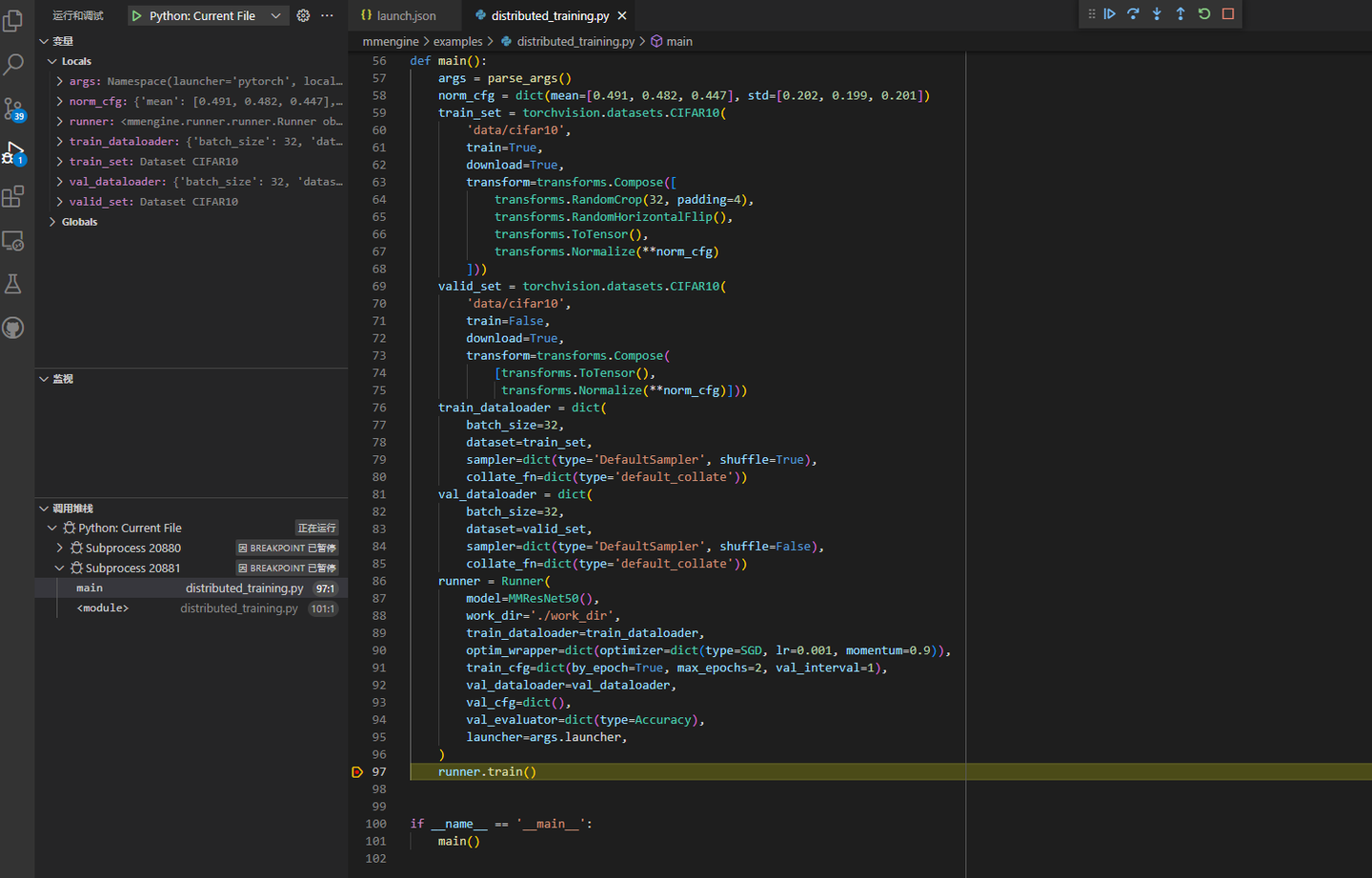Step into the function call
Viewport: 1372px width, 878px height.
coord(1155,14)
